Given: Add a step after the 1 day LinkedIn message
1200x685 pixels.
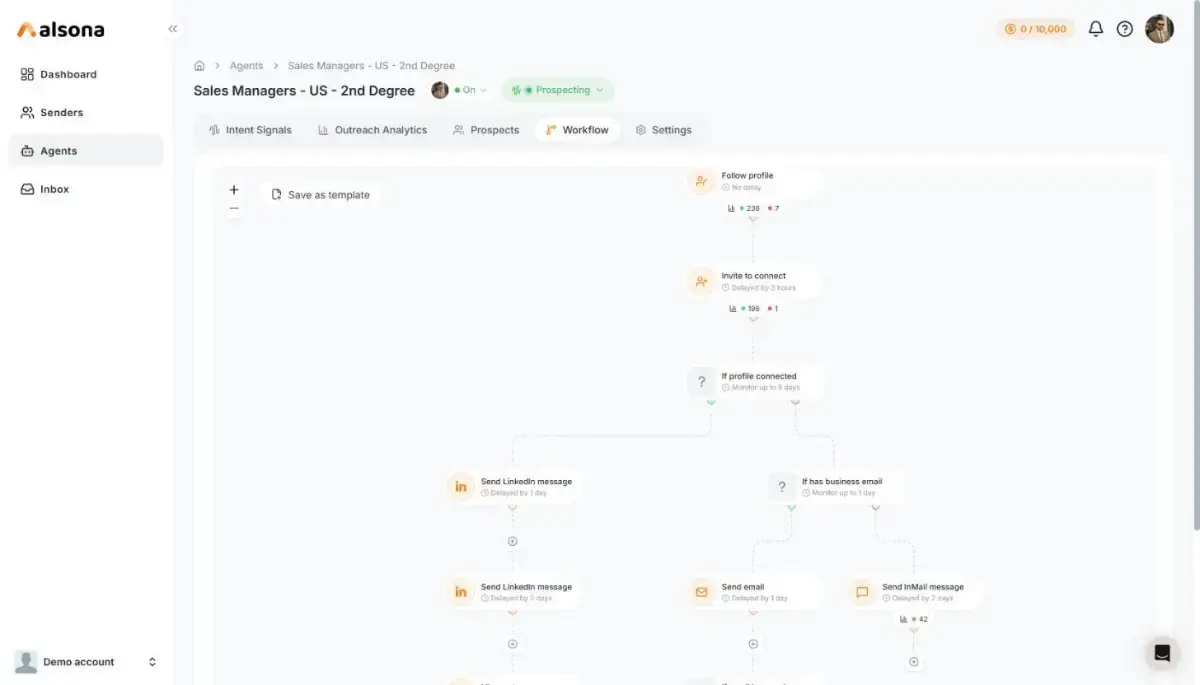Looking at the screenshot, I should (x=512, y=541).
